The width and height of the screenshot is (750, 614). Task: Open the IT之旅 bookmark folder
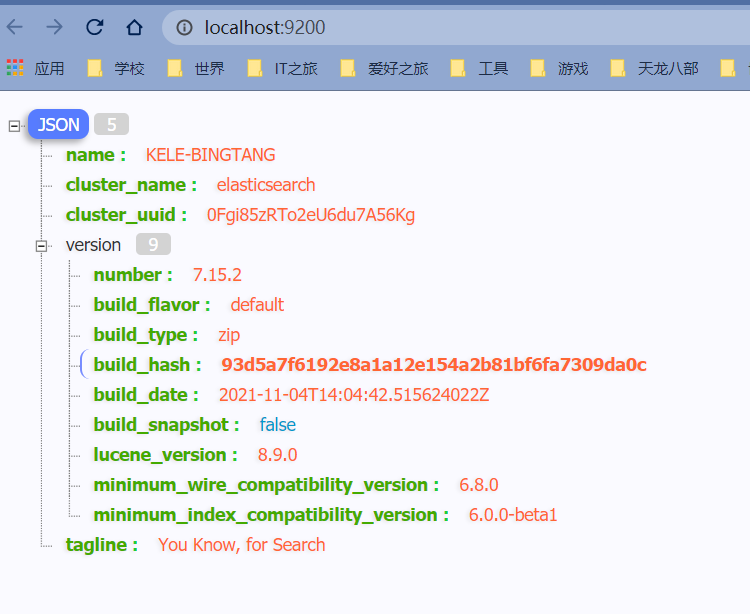click(283, 68)
